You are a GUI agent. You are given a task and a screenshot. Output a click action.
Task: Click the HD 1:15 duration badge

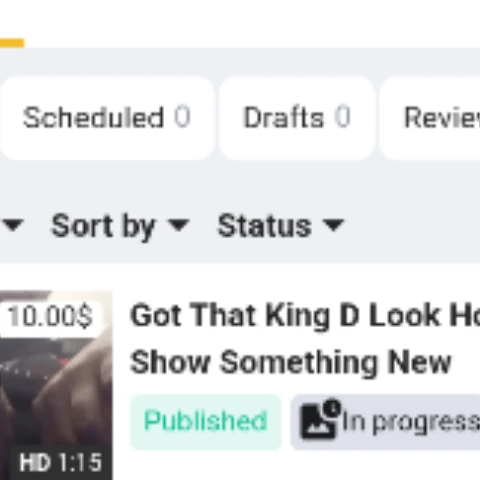coord(60,463)
